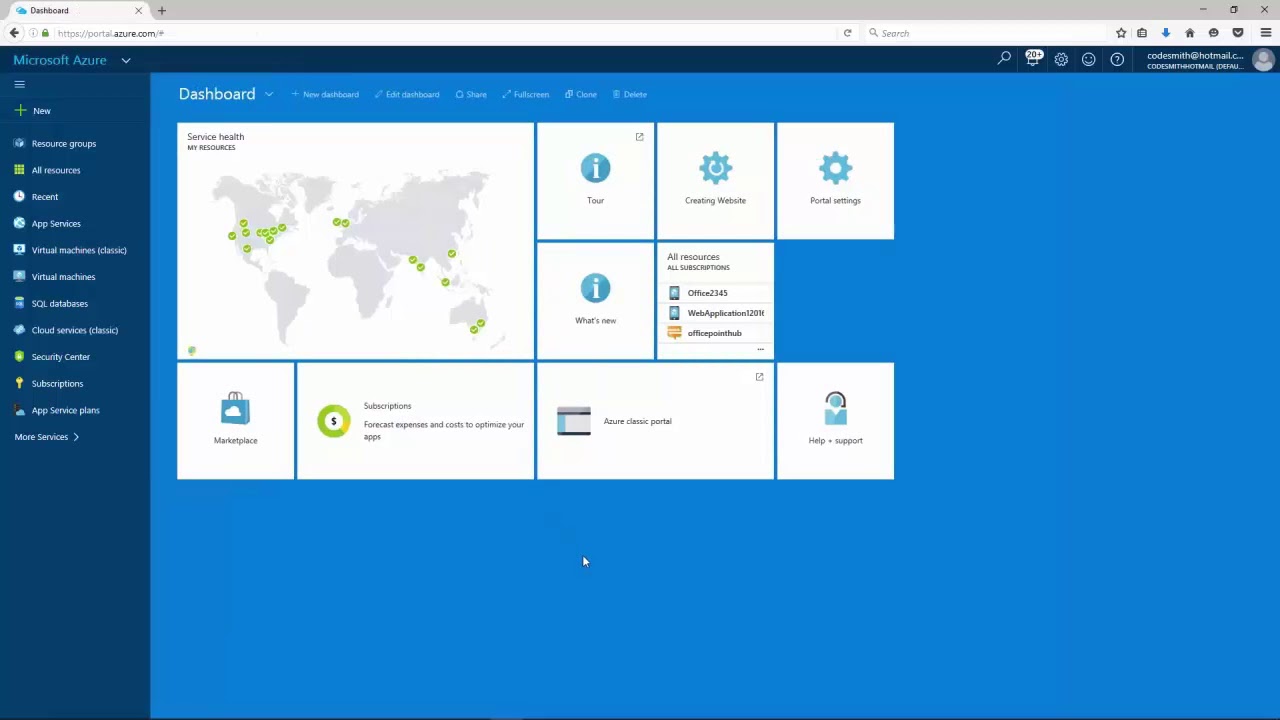1280x720 pixels.
Task: Click New dashboard in the toolbar
Action: (x=325, y=94)
